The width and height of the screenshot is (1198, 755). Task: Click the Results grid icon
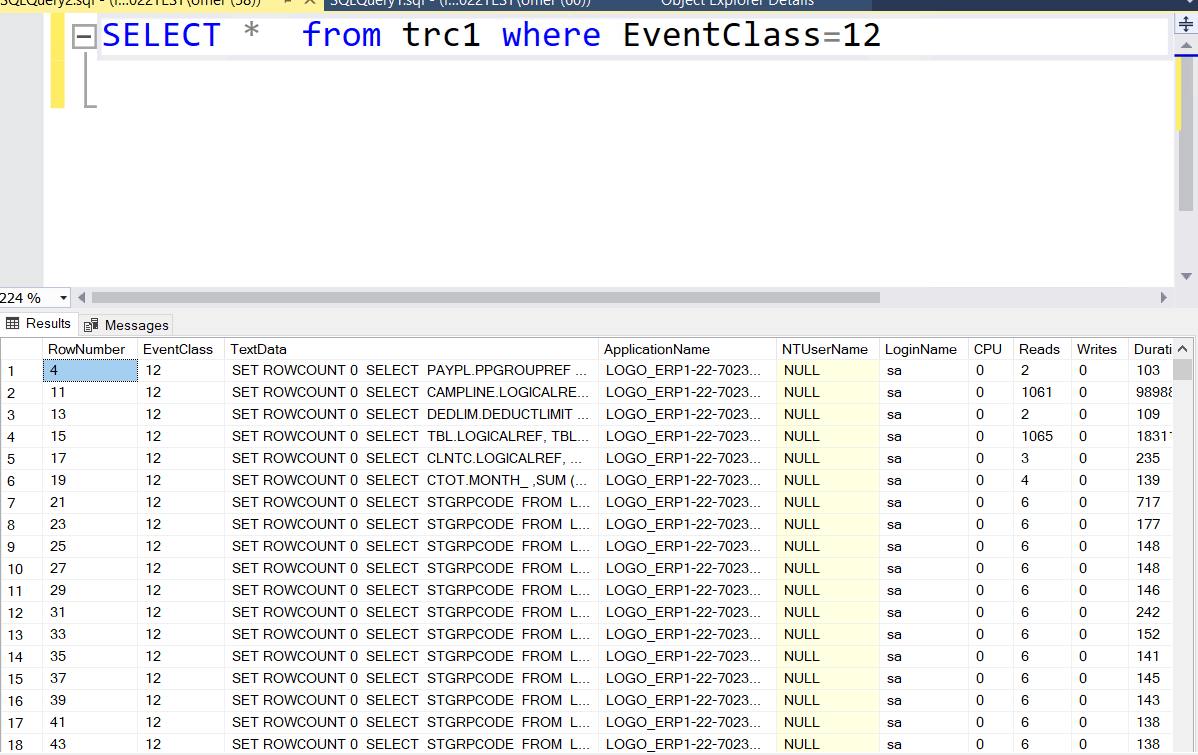pos(12,324)
